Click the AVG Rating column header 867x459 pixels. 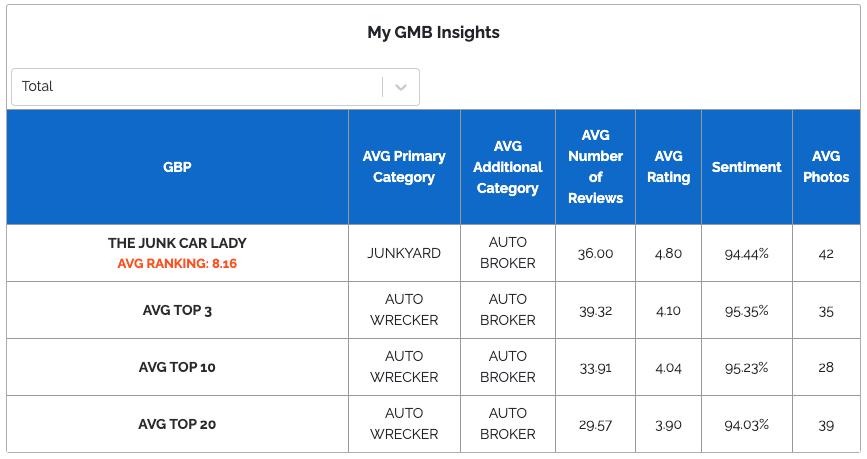click(x=668, y=167)
